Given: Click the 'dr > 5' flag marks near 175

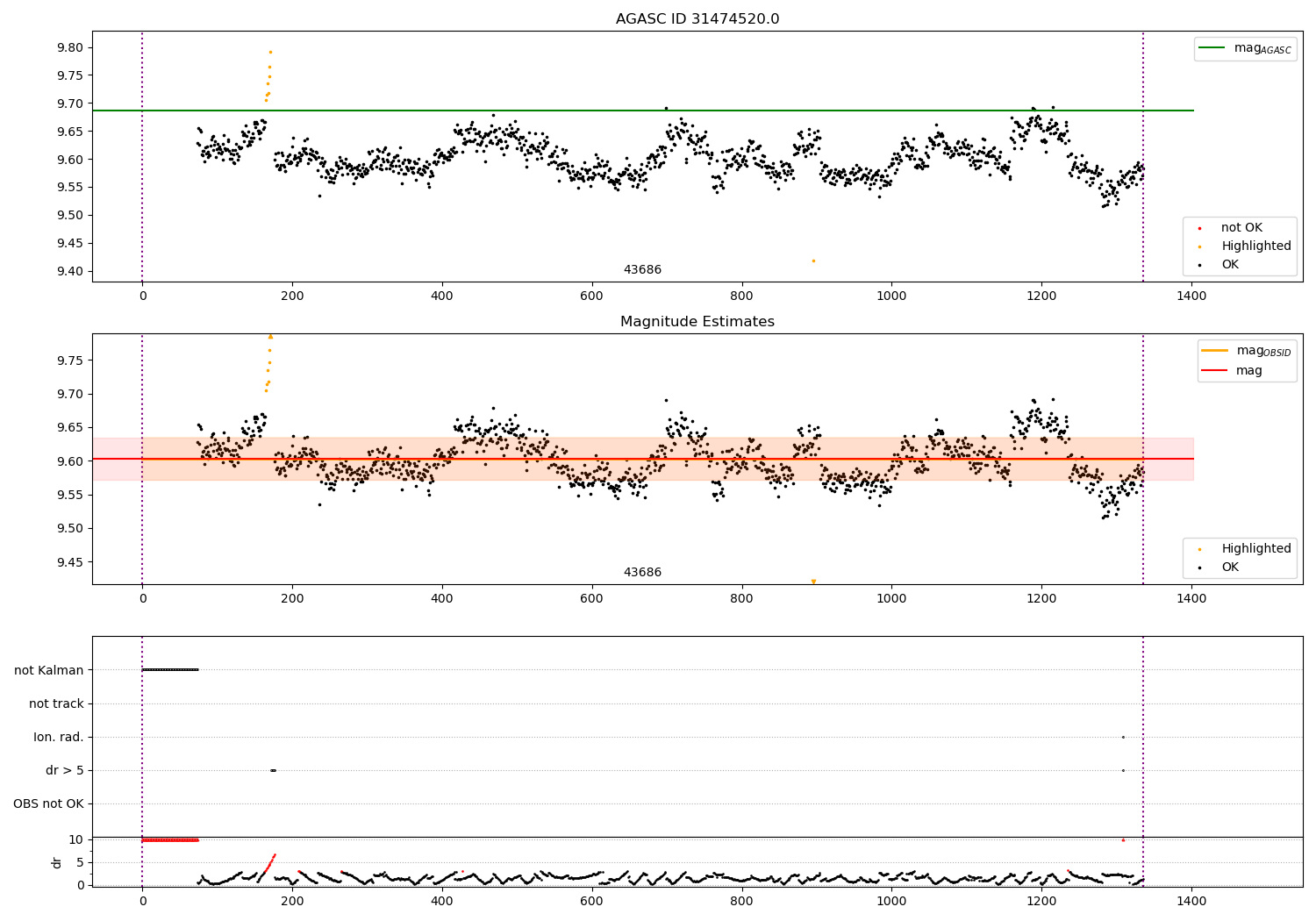Looking at the screenshot, I should click(x=273, y=770).
